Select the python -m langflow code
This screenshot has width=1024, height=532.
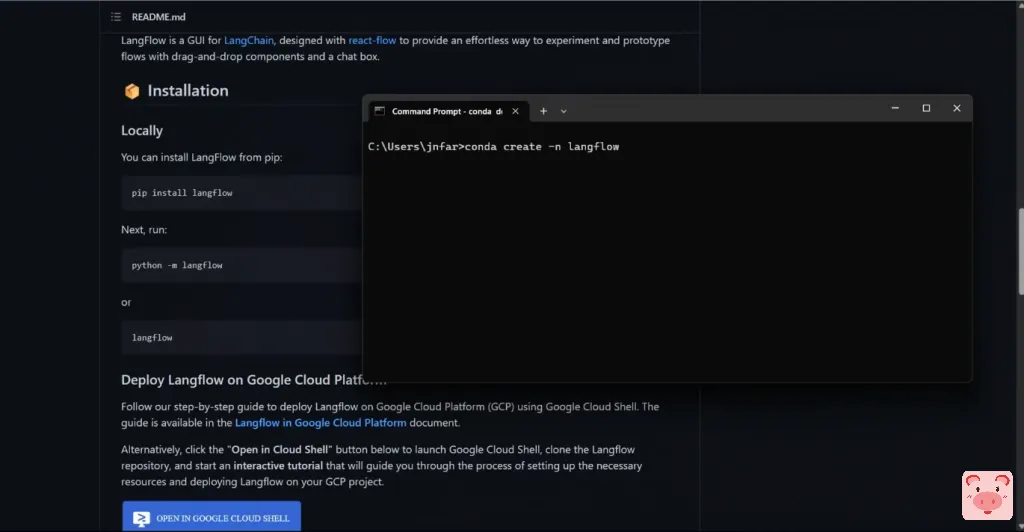pyautogui.click(x=177, y=266)
